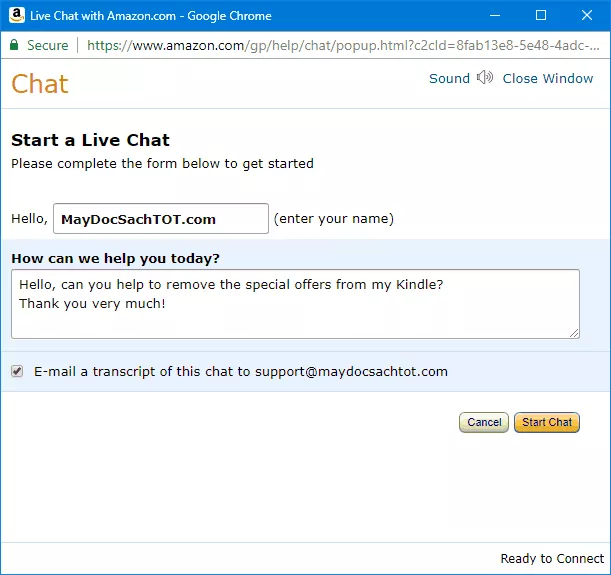Screen dimensions: 611x575
Task: Click the name input field
Action: click(161, 219)
